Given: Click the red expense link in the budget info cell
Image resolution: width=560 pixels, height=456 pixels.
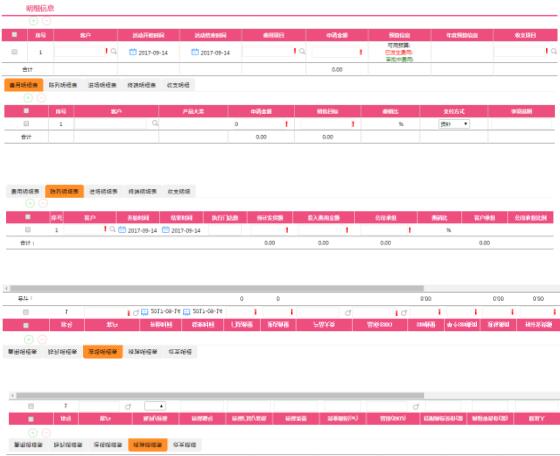Looking at the screenshot, I should pyautogui.click(x=399, y=52).
